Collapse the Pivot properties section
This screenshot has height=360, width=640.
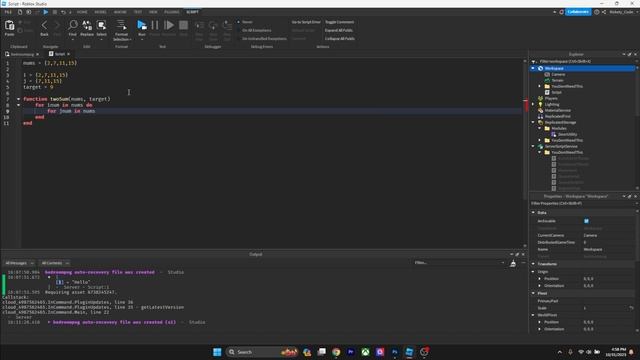click(533, 293)
